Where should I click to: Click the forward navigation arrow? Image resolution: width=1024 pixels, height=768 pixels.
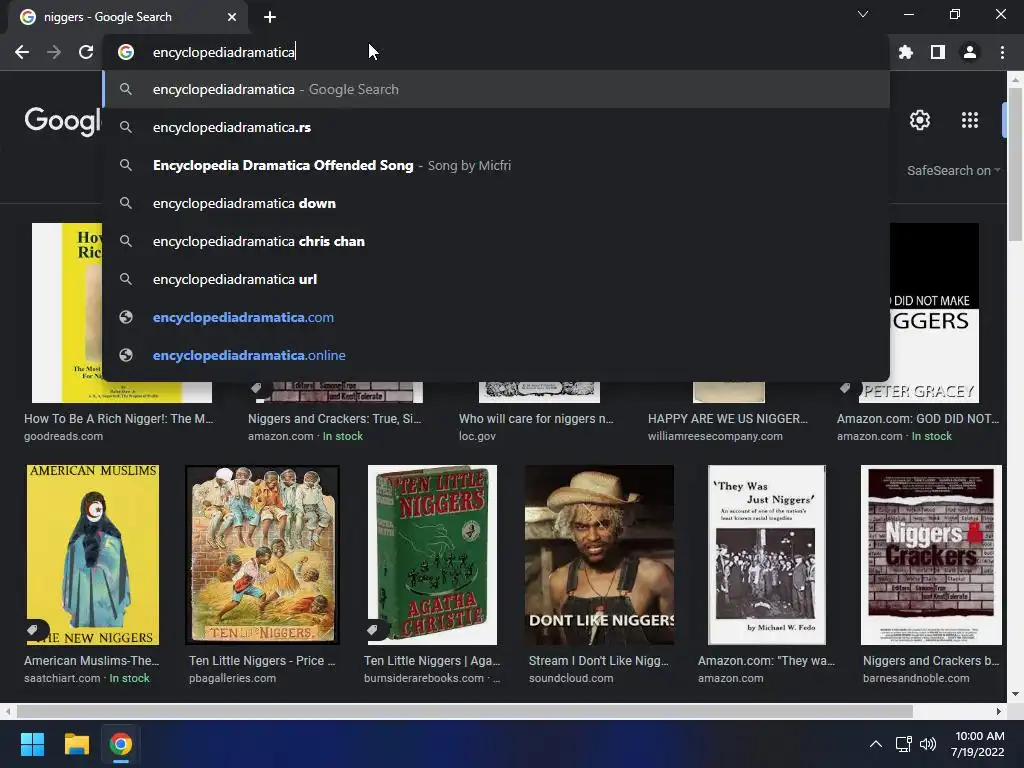pyautogui.click(x=54, y=52)
